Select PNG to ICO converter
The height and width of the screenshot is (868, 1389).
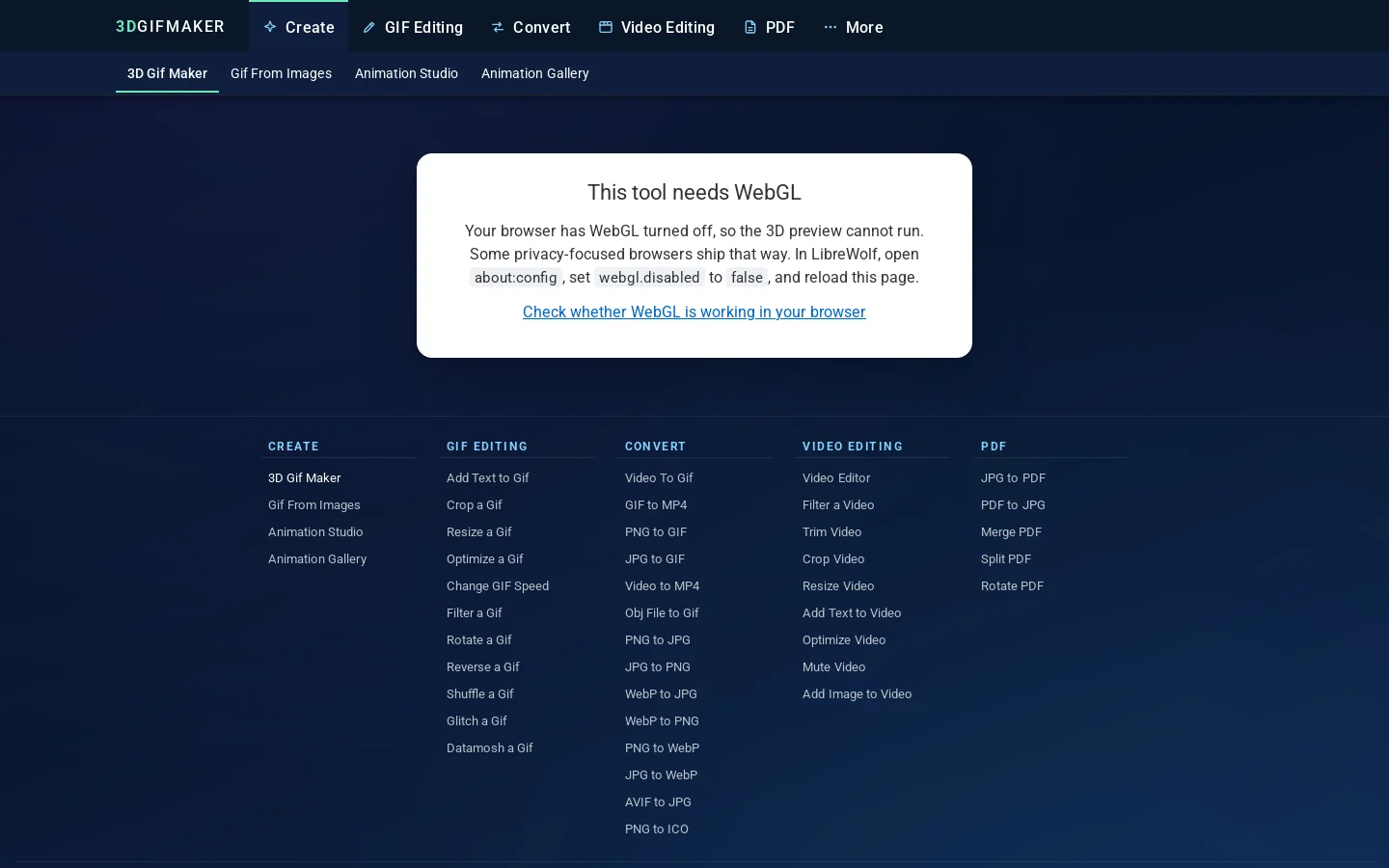pyautogui.click(x=657, y=828)
